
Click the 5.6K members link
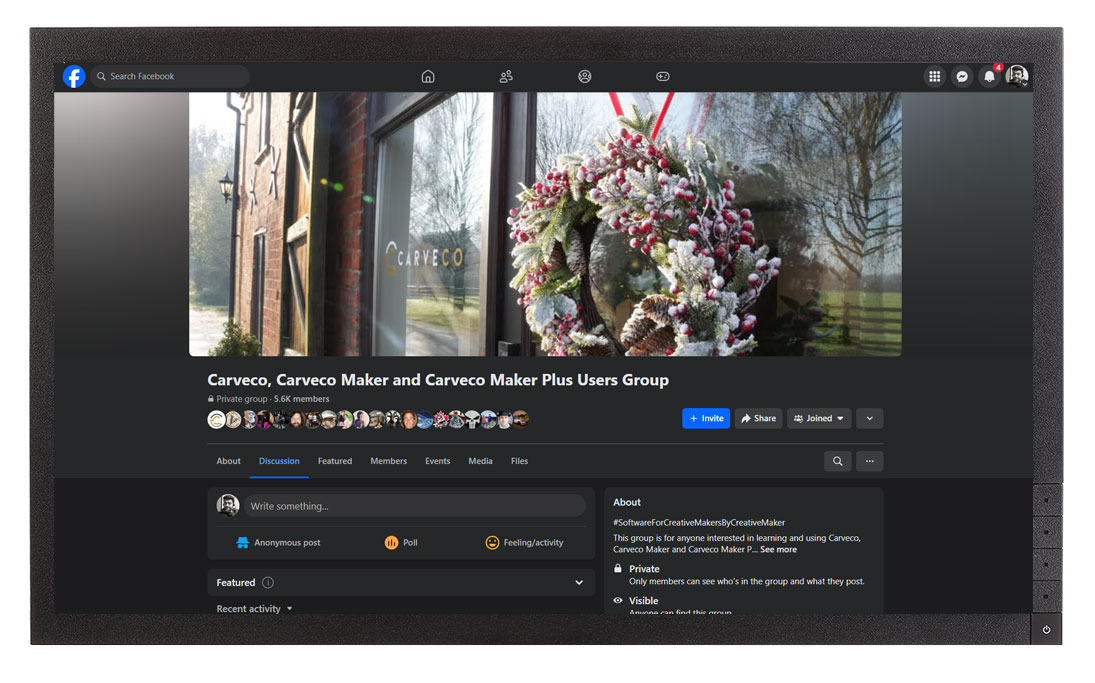(x=302, y=399)
